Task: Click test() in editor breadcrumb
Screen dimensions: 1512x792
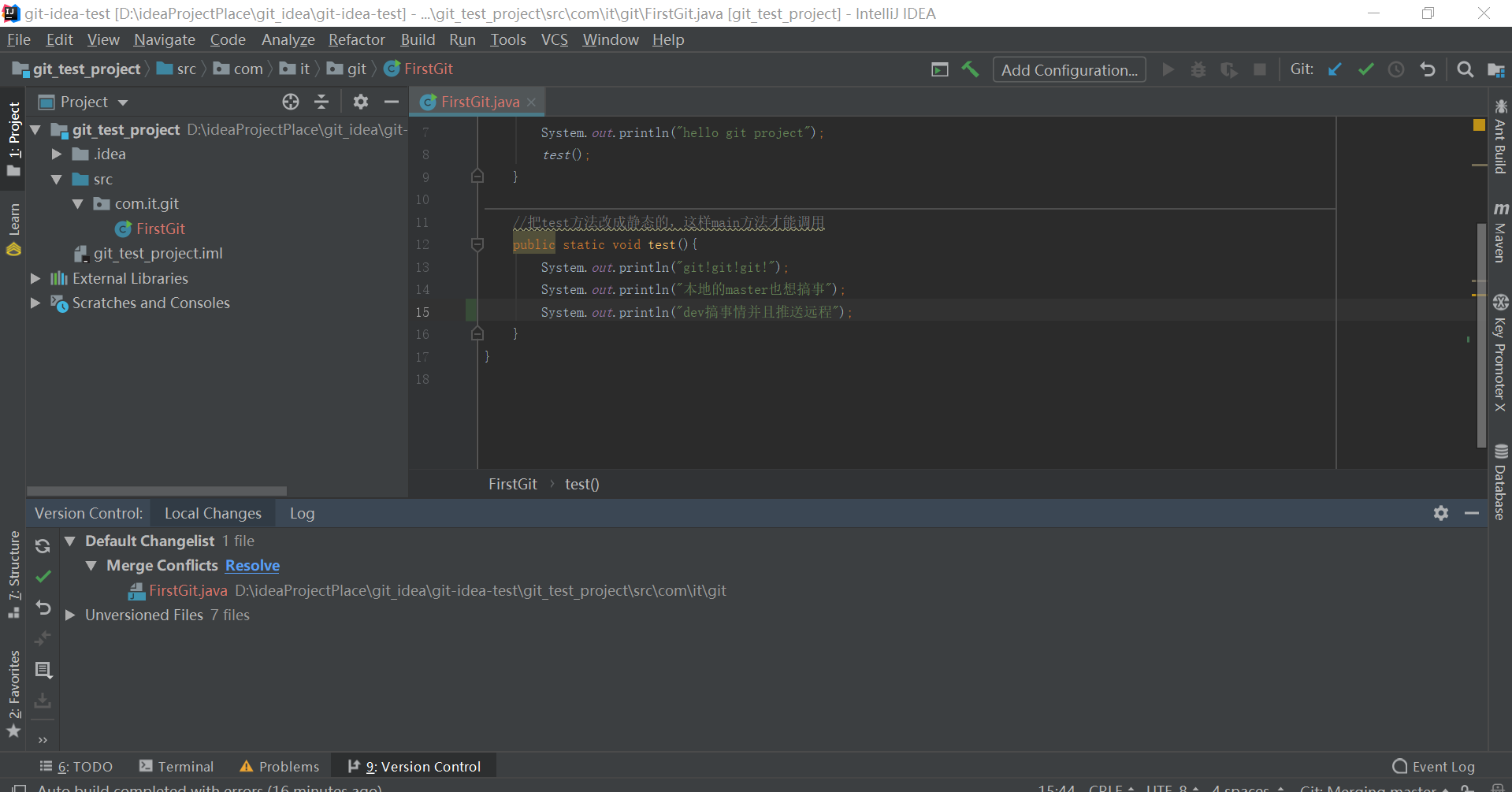Action: (582, 484)
